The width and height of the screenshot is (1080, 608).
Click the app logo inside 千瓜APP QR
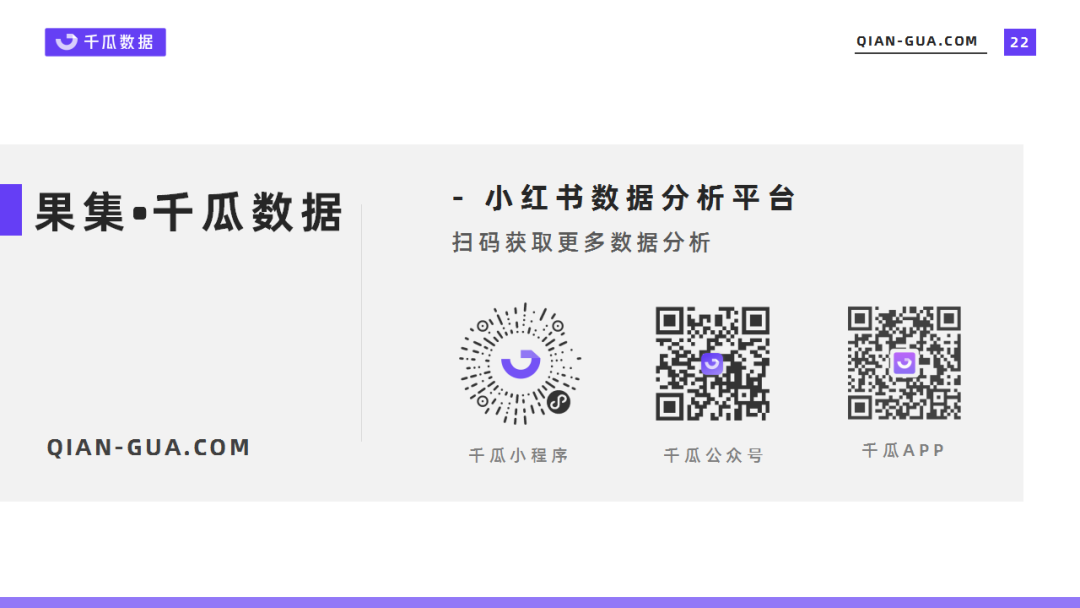(904, 362)
